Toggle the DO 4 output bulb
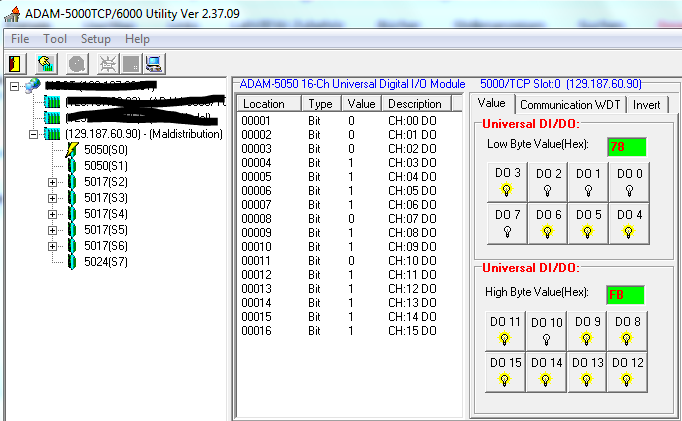 (629, 224)
